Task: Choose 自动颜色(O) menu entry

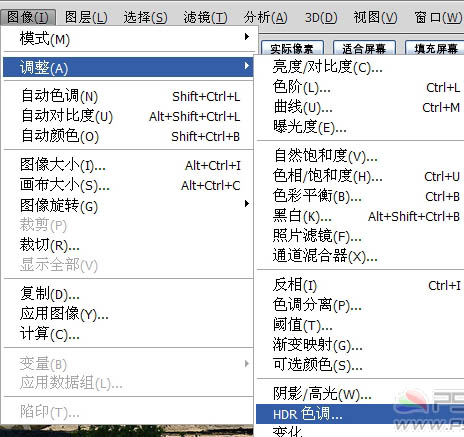Action: coord(128,136)
